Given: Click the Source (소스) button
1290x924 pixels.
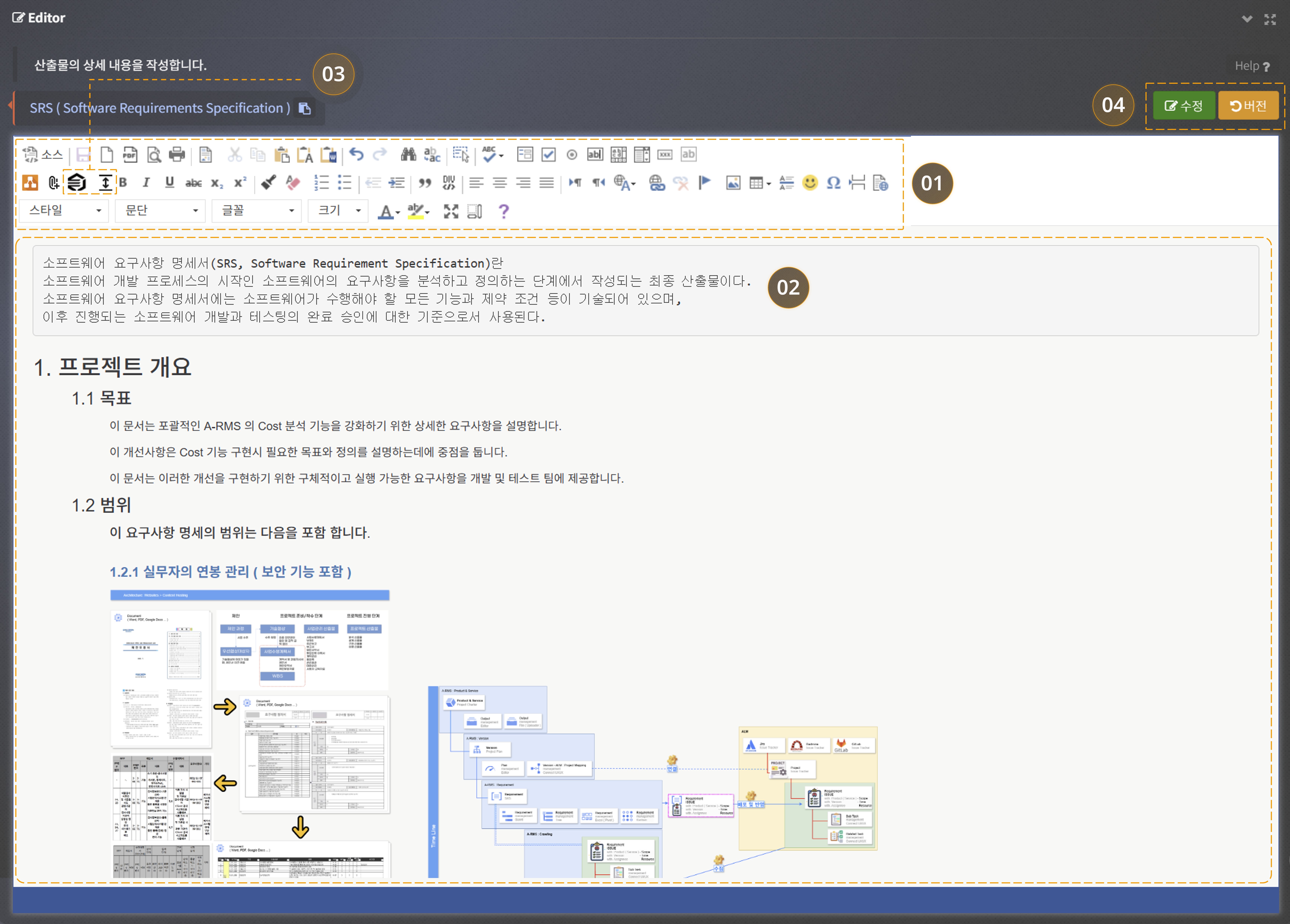Looking at the screenshot, I should (43, 154).
